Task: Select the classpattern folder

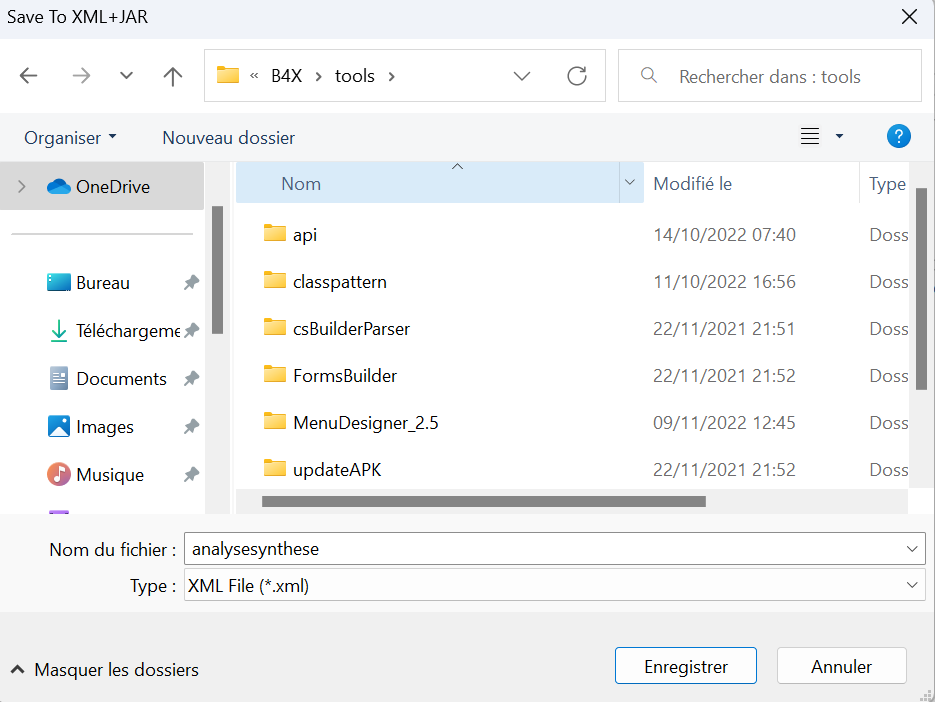Action: point(340,282)
